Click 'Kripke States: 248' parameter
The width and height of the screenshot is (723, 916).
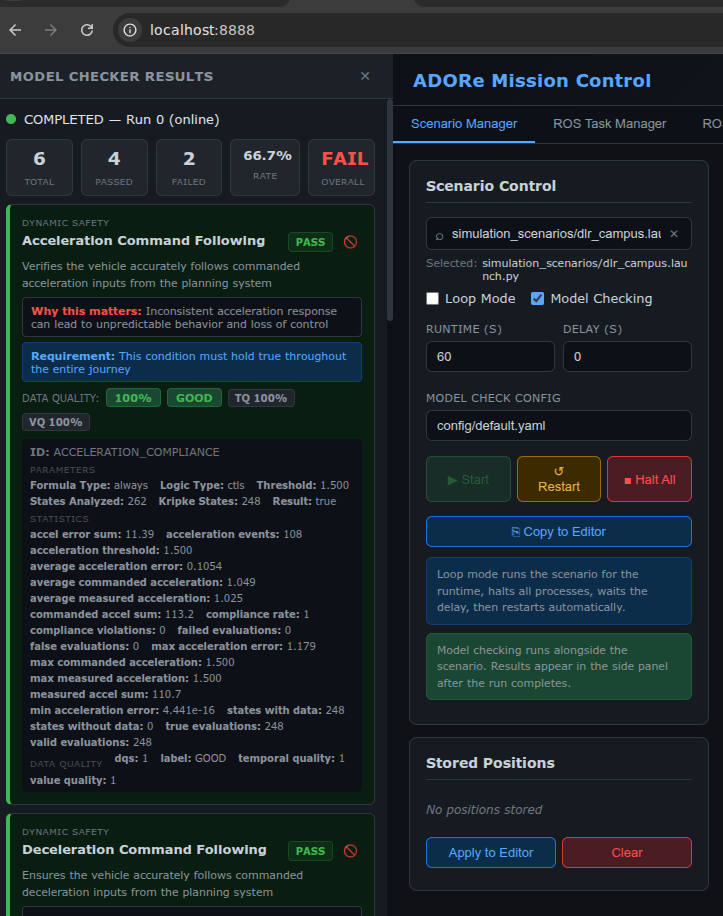pyautogui.click(x=210, y=501)
